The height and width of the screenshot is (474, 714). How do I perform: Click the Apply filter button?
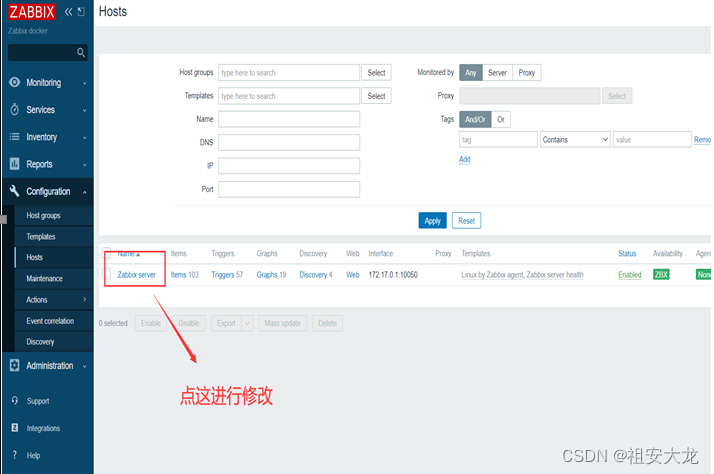click(433, 221)
